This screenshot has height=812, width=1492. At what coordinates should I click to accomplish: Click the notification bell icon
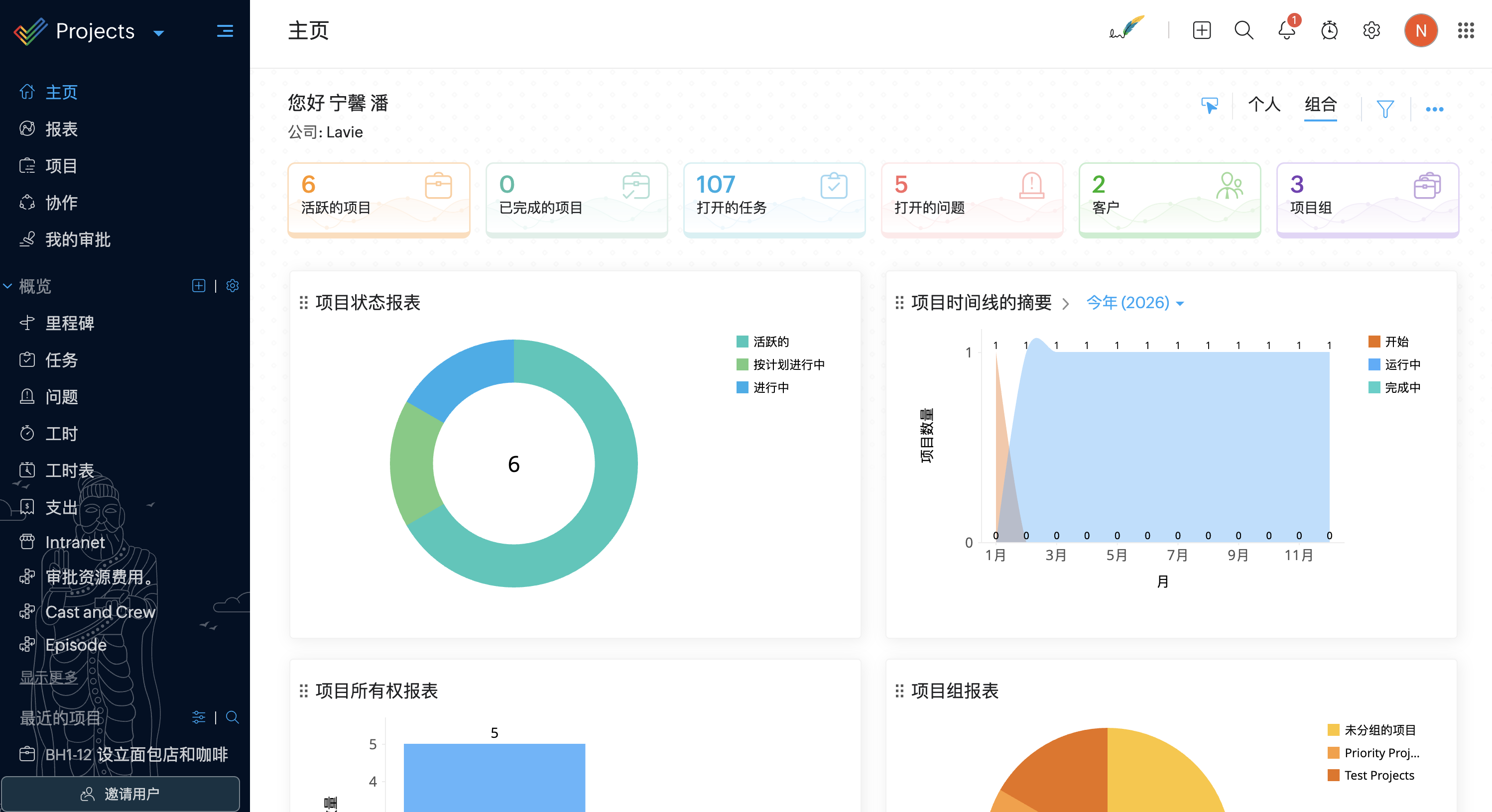[x=1286, y=30]
